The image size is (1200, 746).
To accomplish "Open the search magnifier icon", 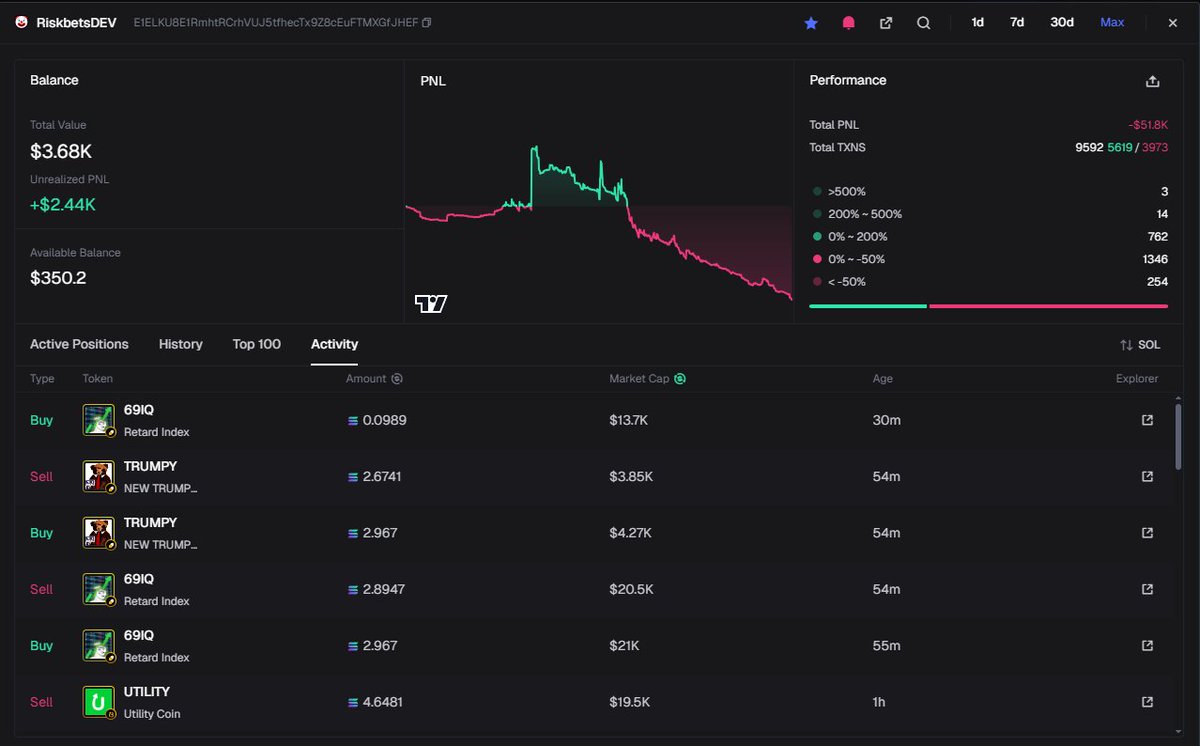I will point(924,22).
